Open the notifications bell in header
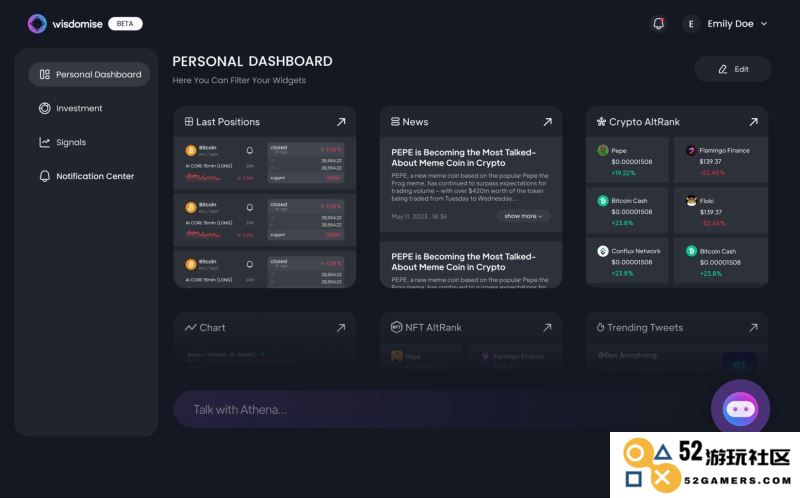 point(659,23)
